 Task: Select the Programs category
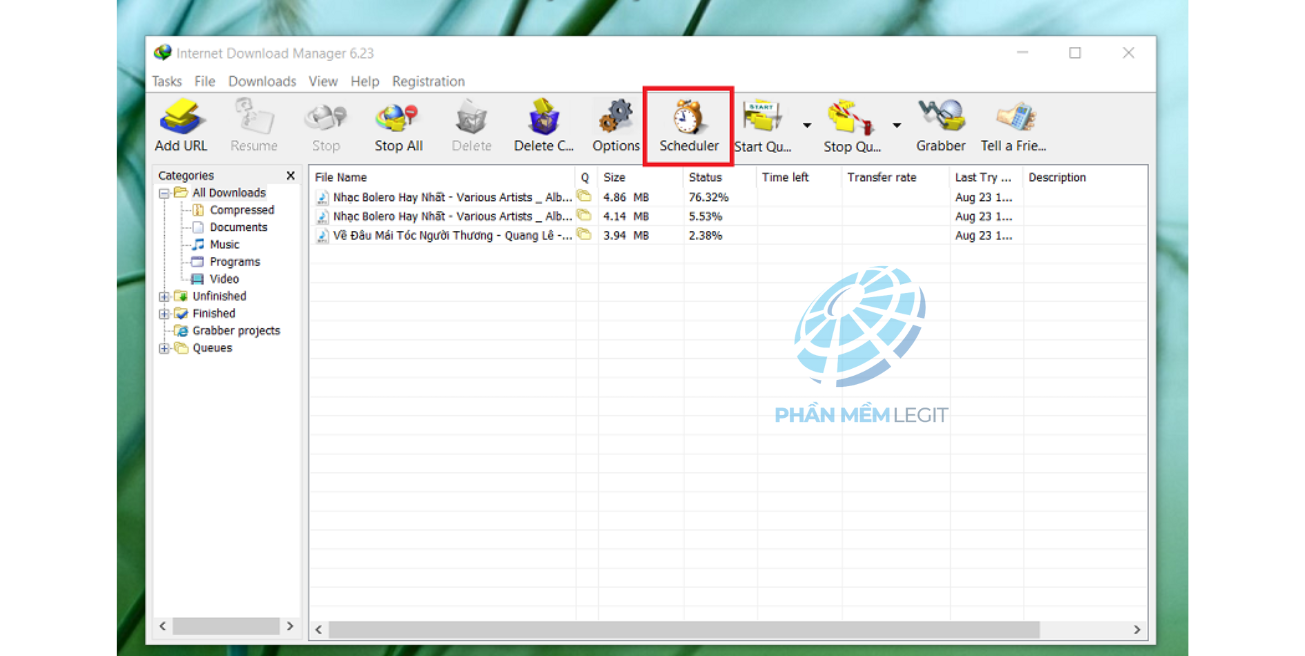point(235,262)
